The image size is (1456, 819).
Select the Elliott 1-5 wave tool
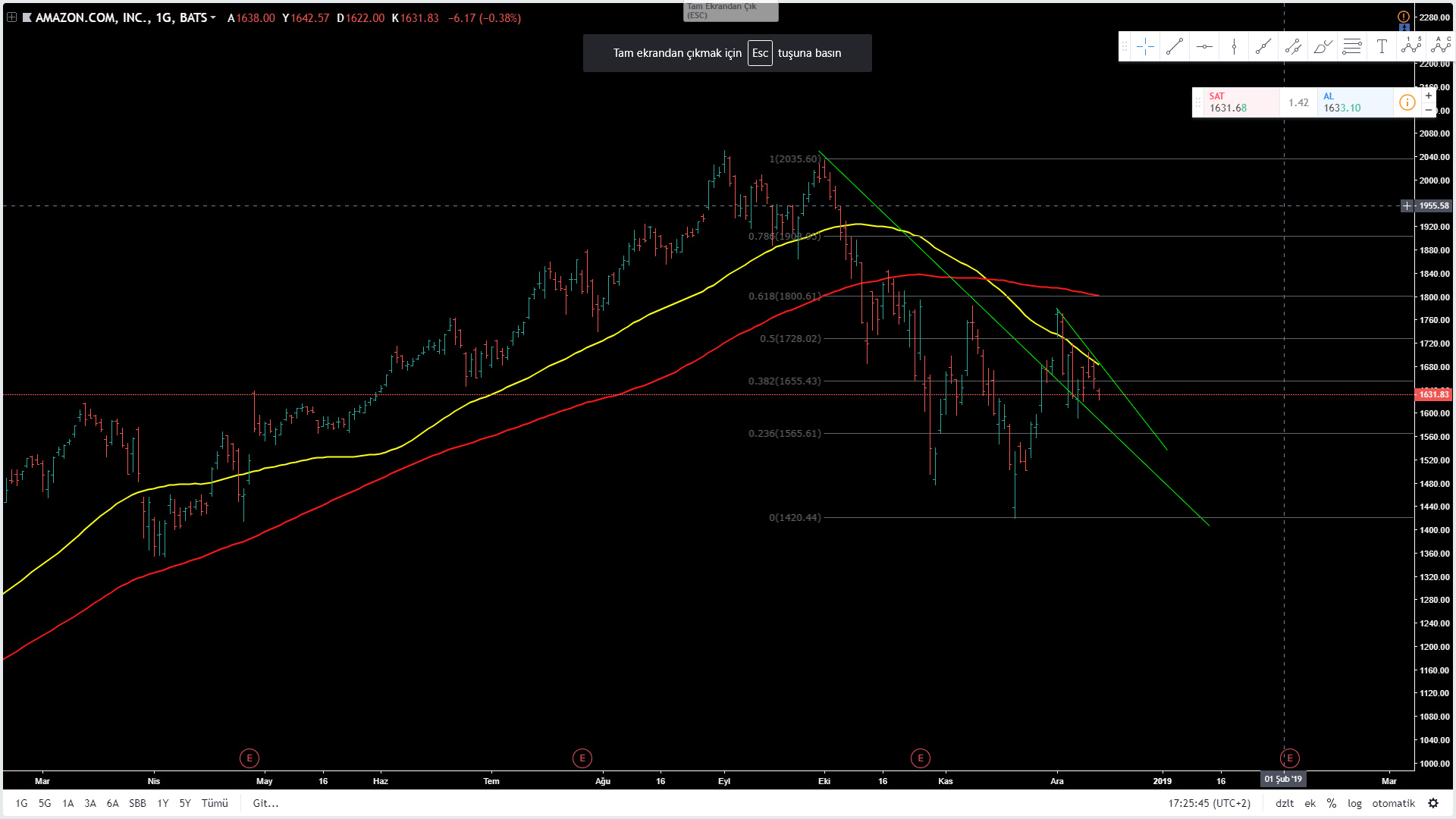coord(1411,47)
